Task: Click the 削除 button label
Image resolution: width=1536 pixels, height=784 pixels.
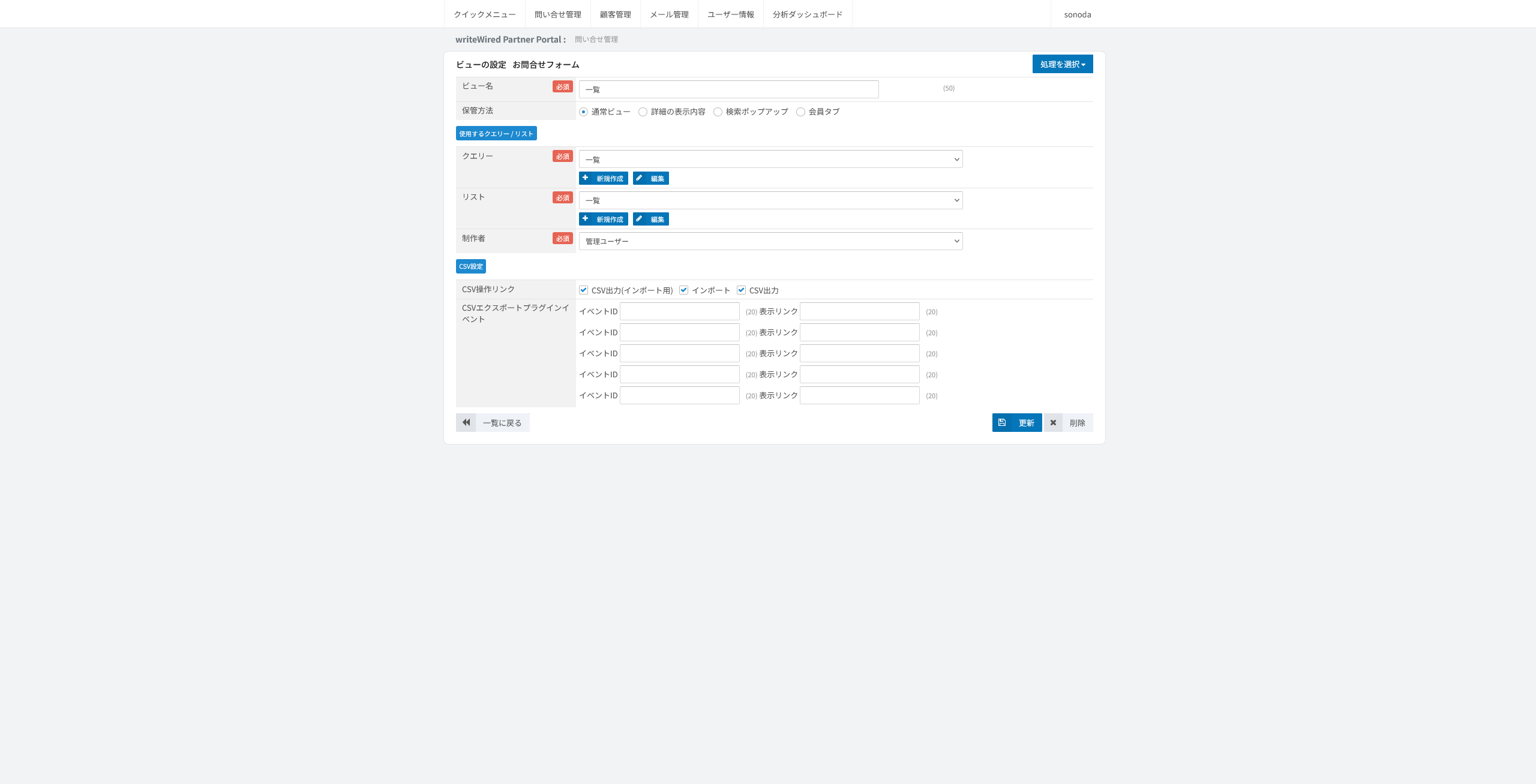Action: click(x=1078, y=423)
